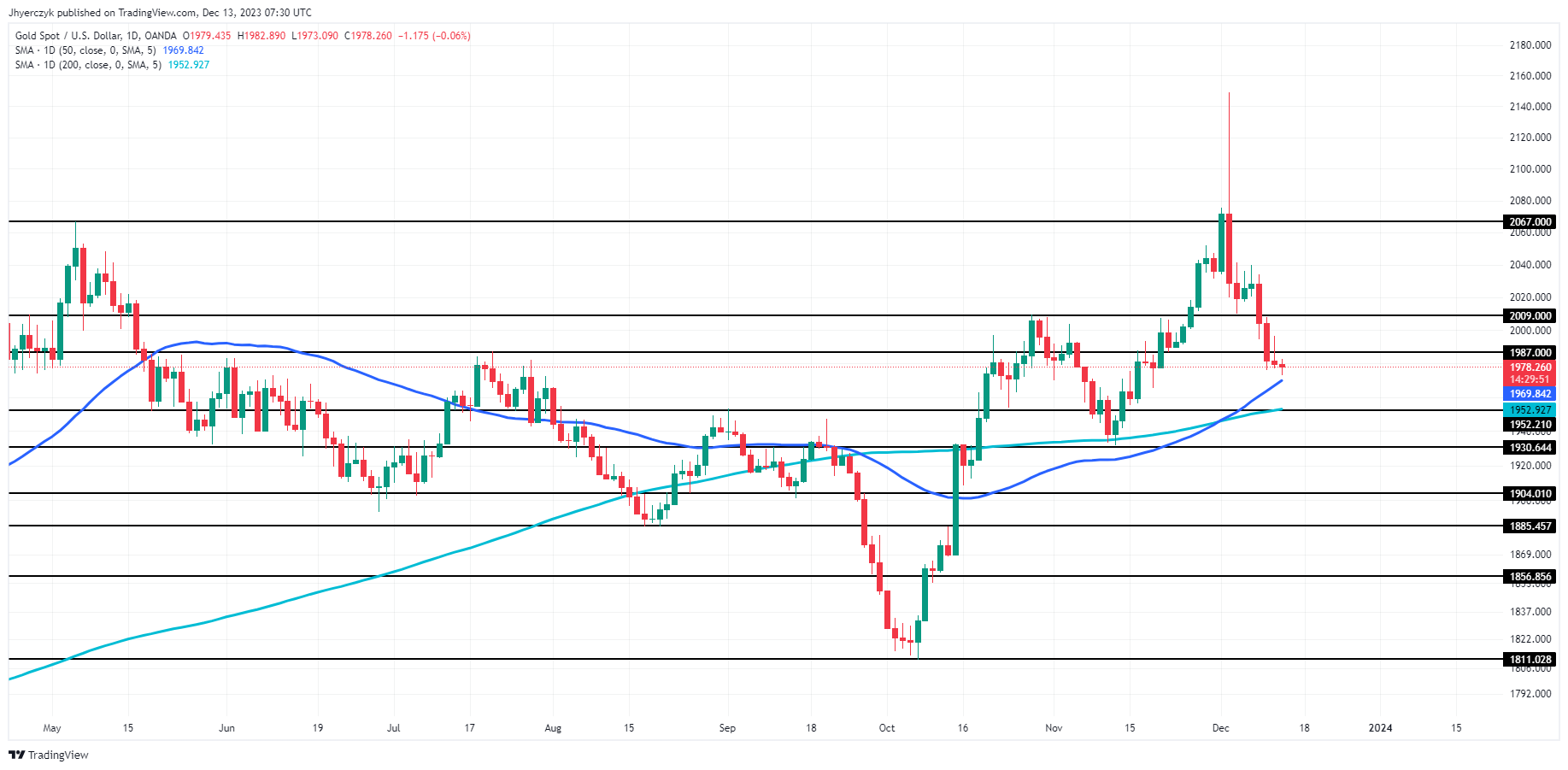Click the Dec label on the time axis
The height and width of the screenshot is (770, 1568).
point(1220,728)
